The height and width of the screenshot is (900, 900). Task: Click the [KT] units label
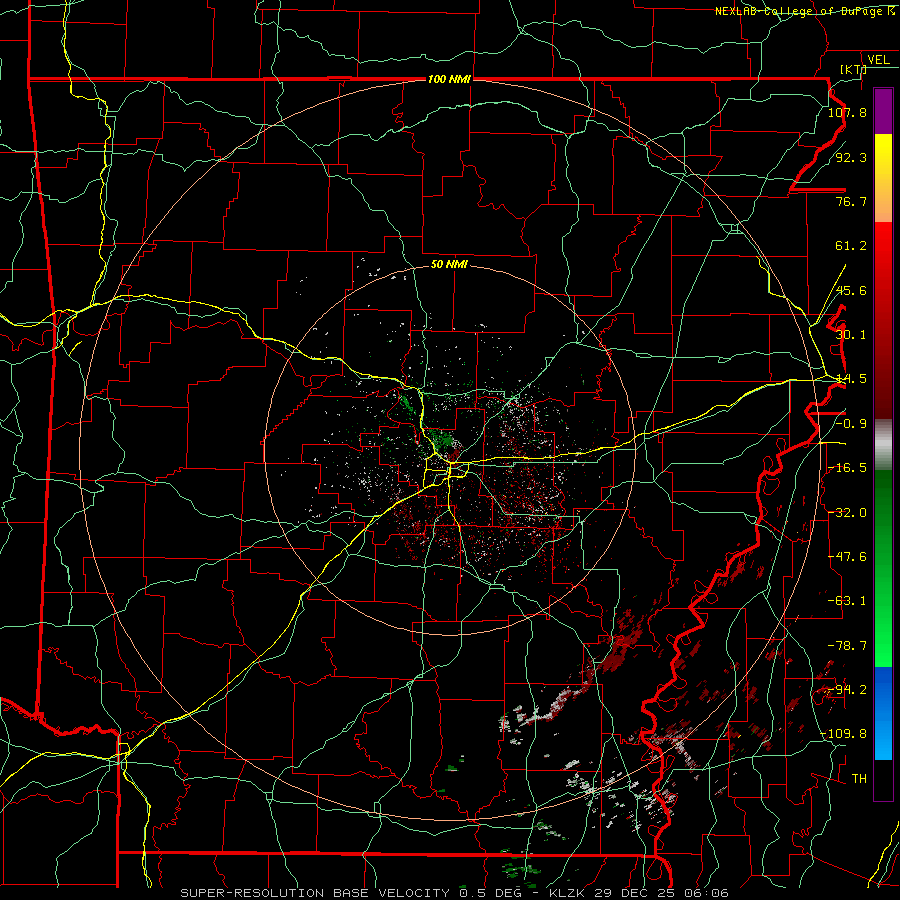click(853, 70)
